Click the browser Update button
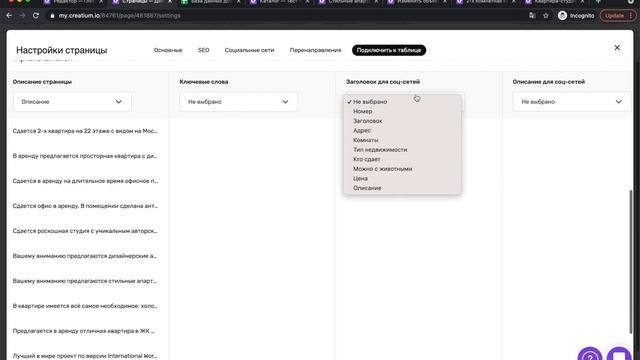 click(617, 16)
